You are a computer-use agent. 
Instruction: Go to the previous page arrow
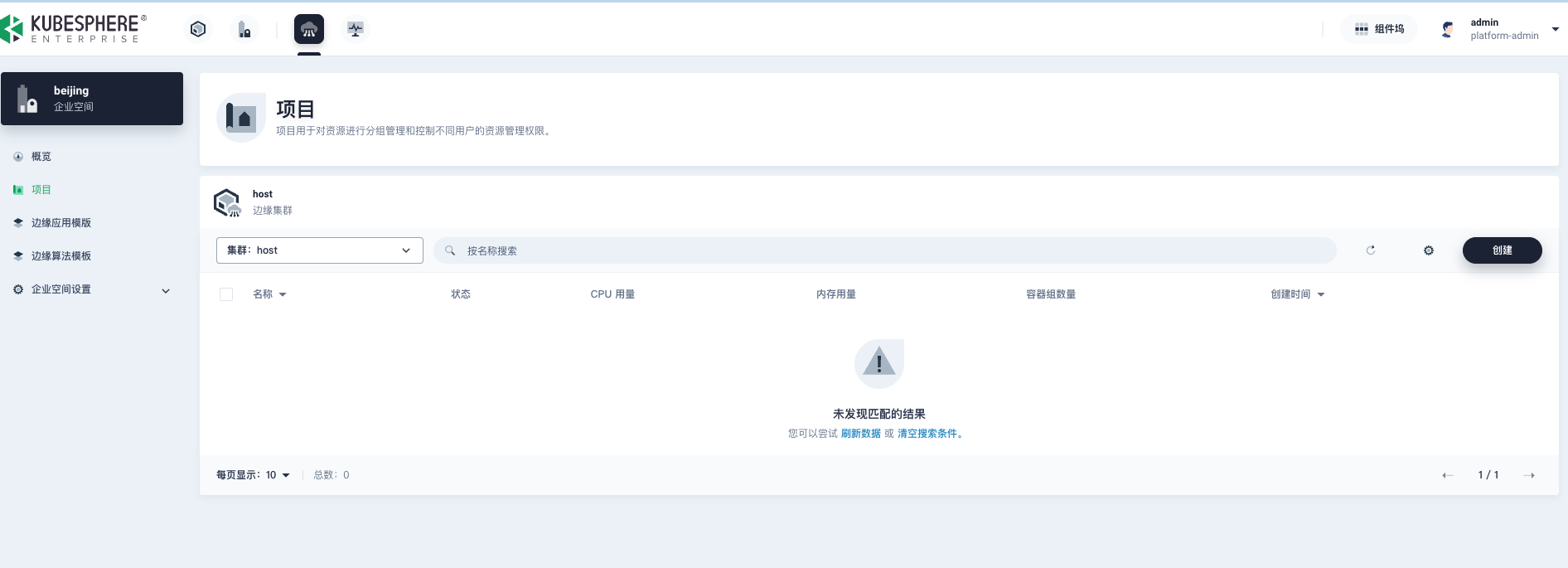1448,475
